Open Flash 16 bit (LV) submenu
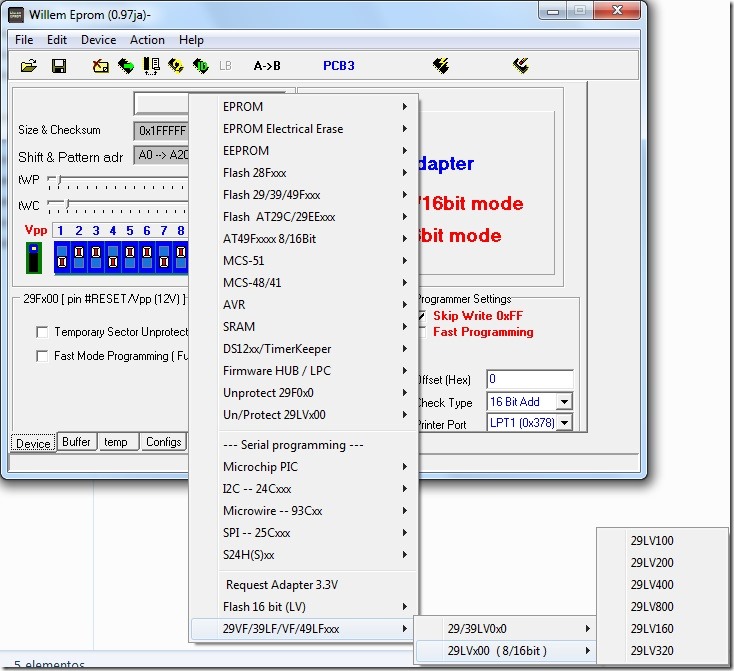Viewport: 734px width, 671px height. coord(304,607)
